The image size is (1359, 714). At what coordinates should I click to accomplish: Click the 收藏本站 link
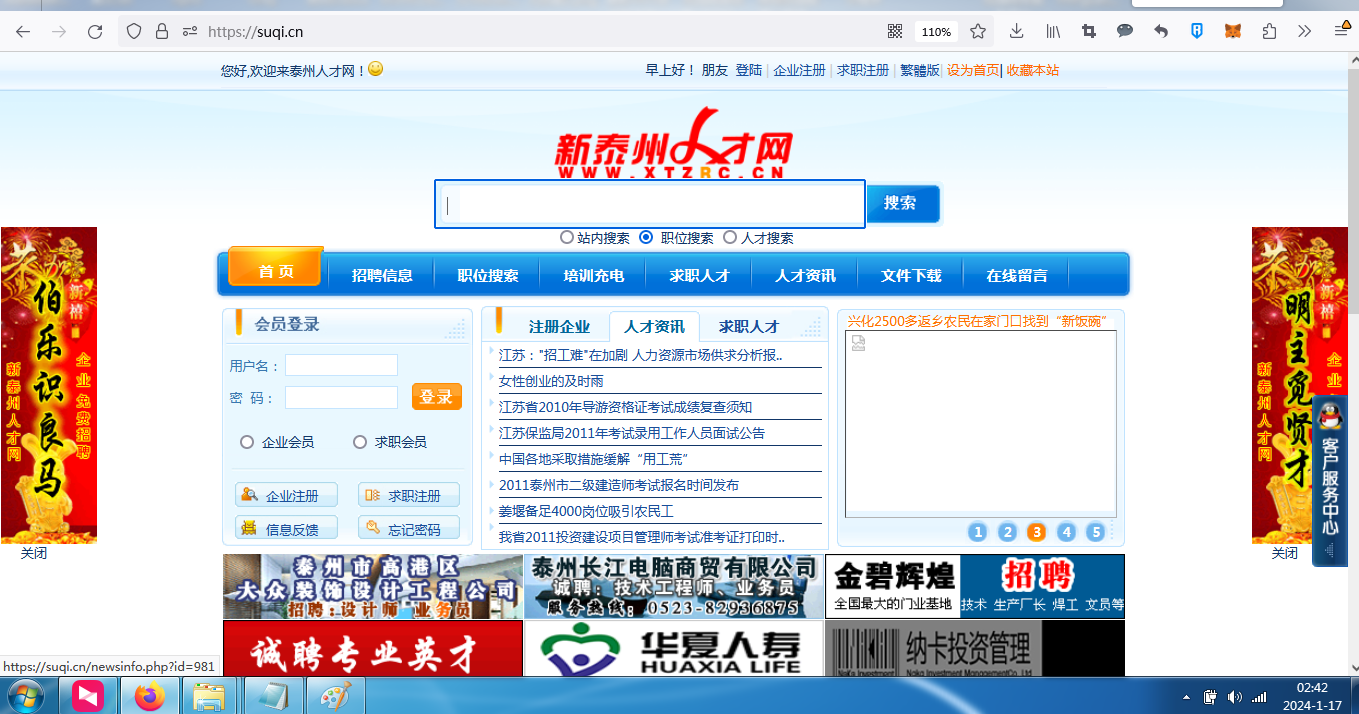point(1033,70)
